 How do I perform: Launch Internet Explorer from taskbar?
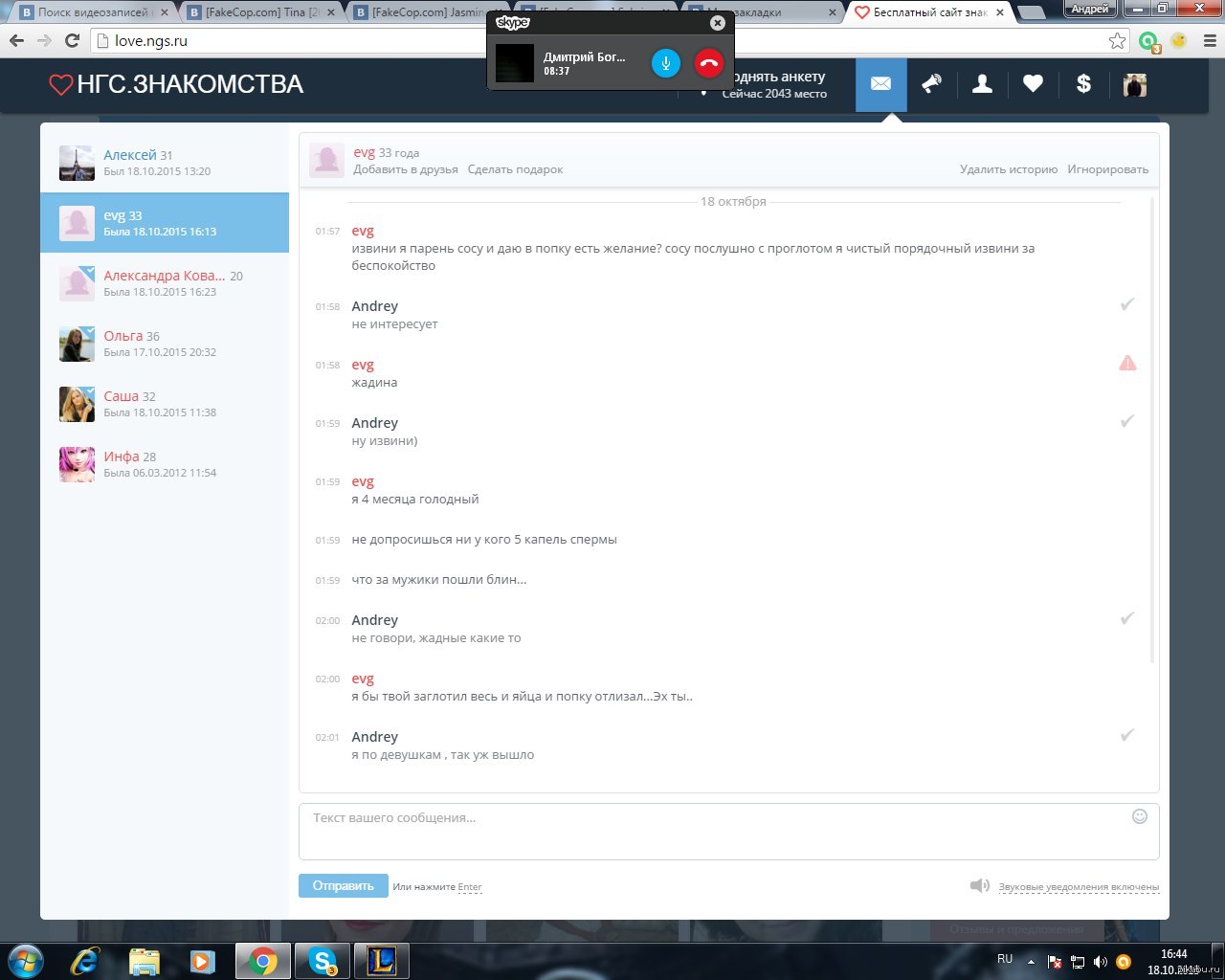[x=85, y=961]
